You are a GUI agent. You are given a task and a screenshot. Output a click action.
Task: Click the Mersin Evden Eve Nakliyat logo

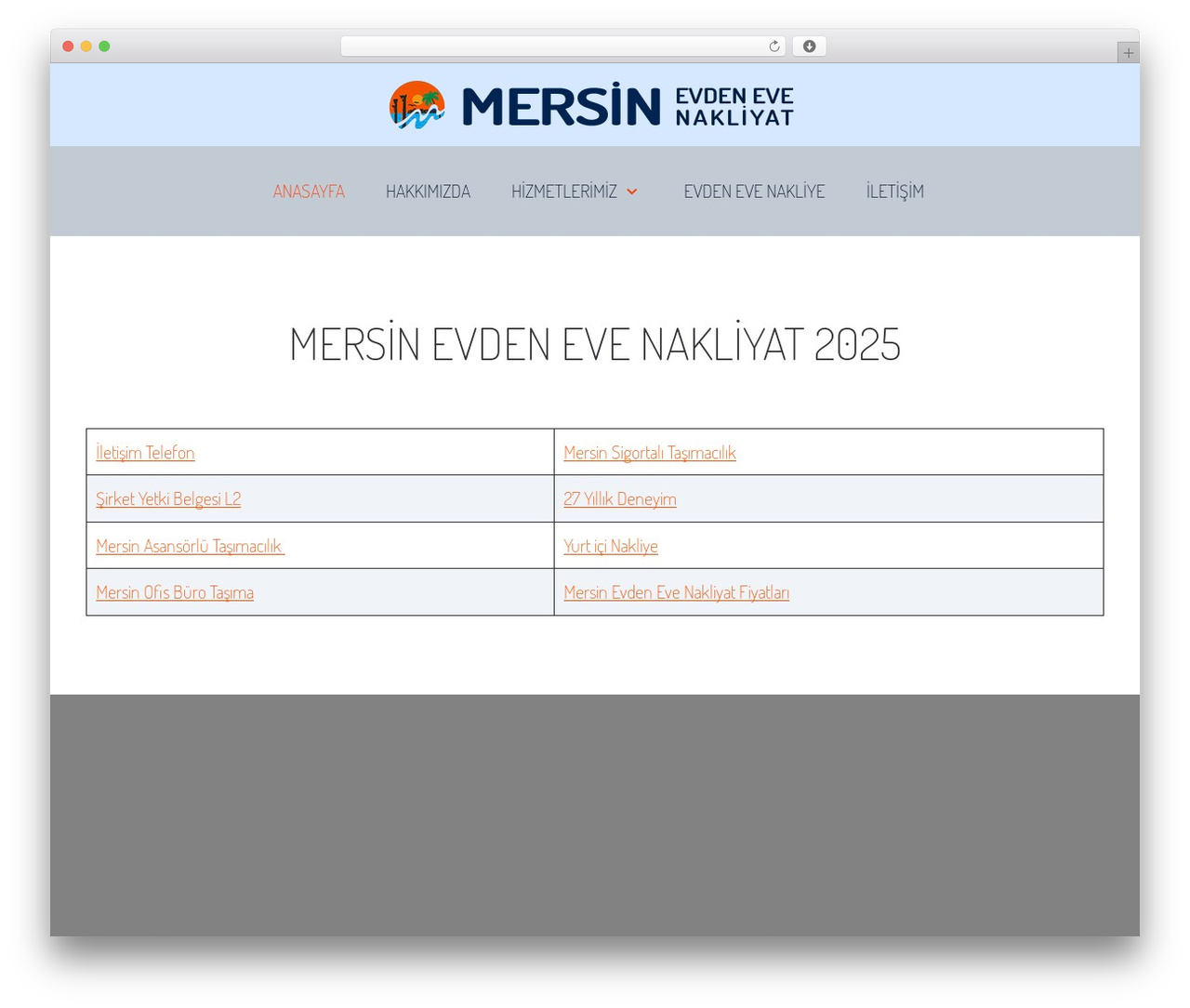tap(591, 105)
